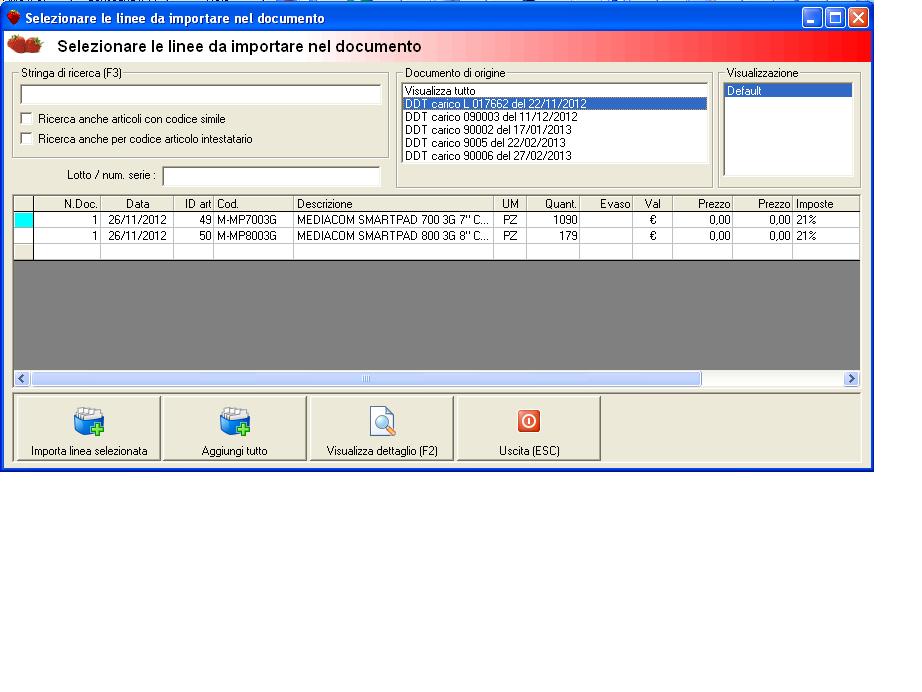
Task: Click the horizontal scrollbar right arrow
Action: click(851, 379)
